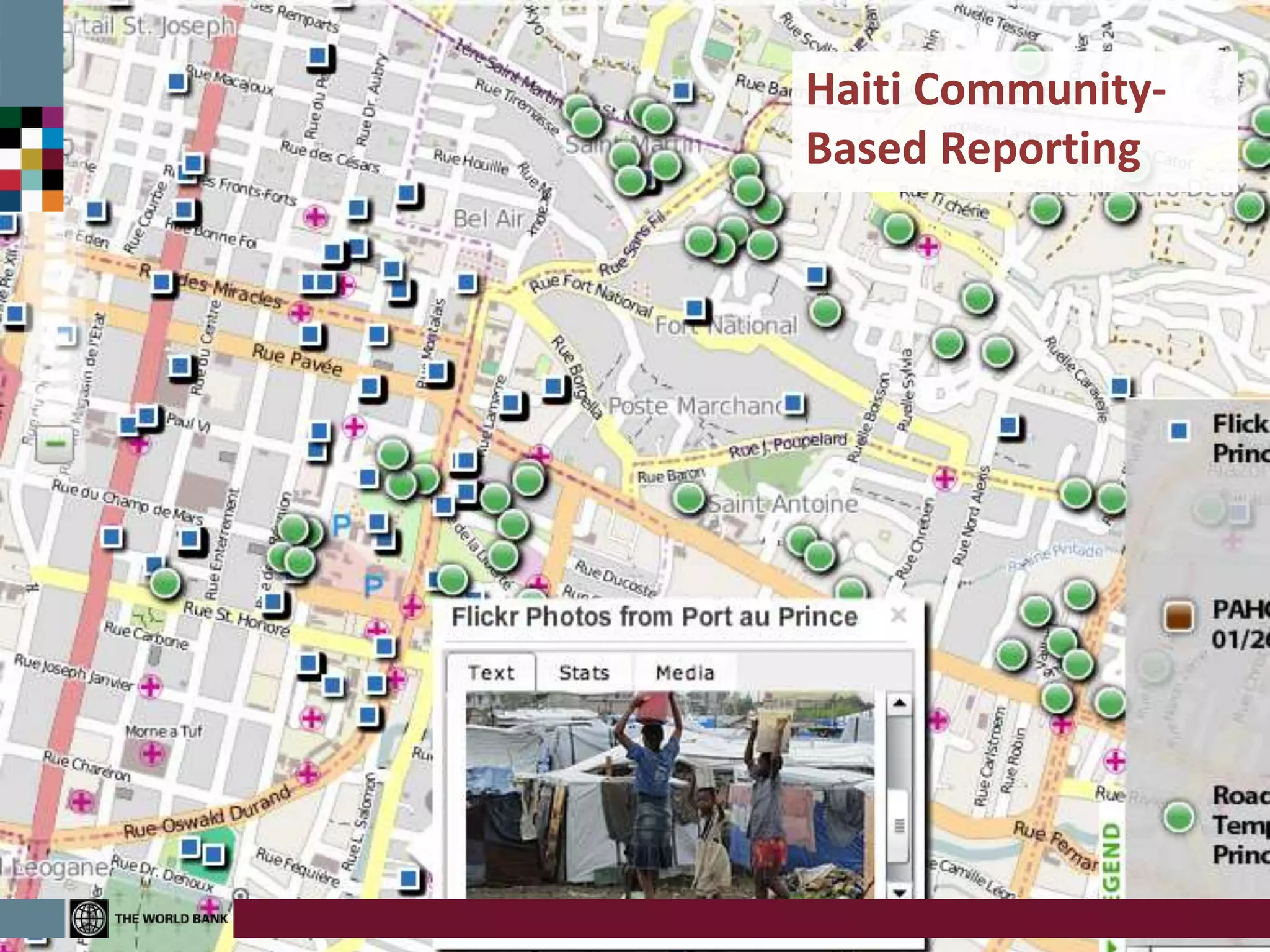Select green marker below Rue Ti chérie label
1270x952 pixels.
(x=898, y=228)
